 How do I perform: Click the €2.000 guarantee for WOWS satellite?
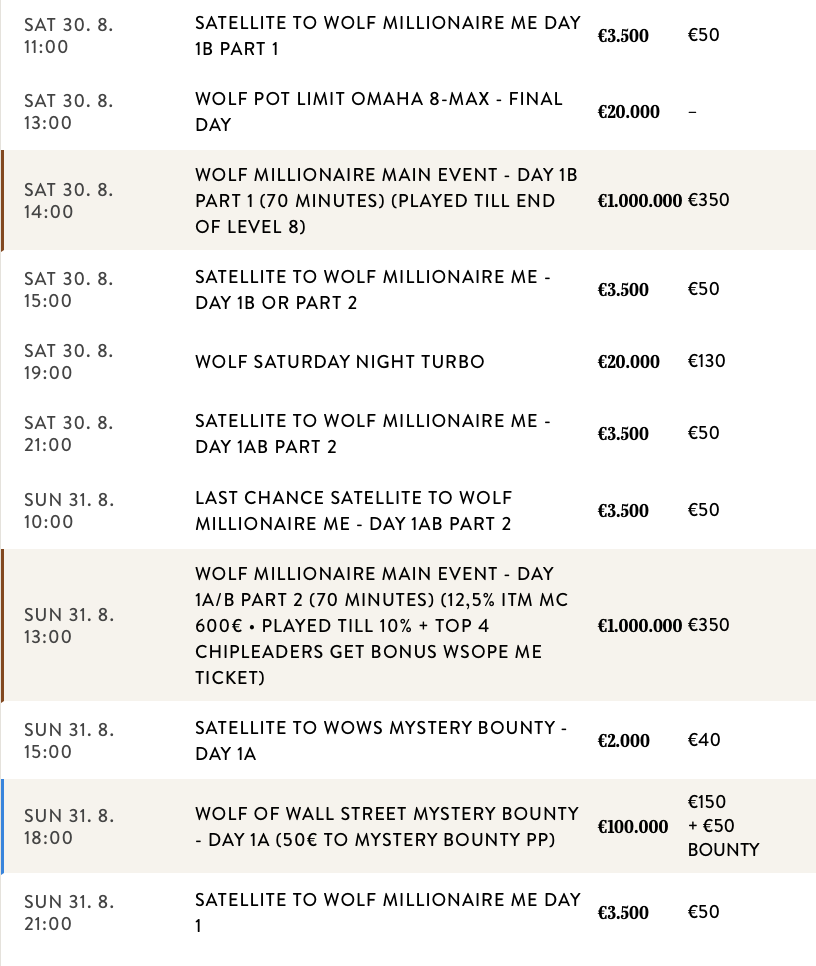[x=623, y=741]
